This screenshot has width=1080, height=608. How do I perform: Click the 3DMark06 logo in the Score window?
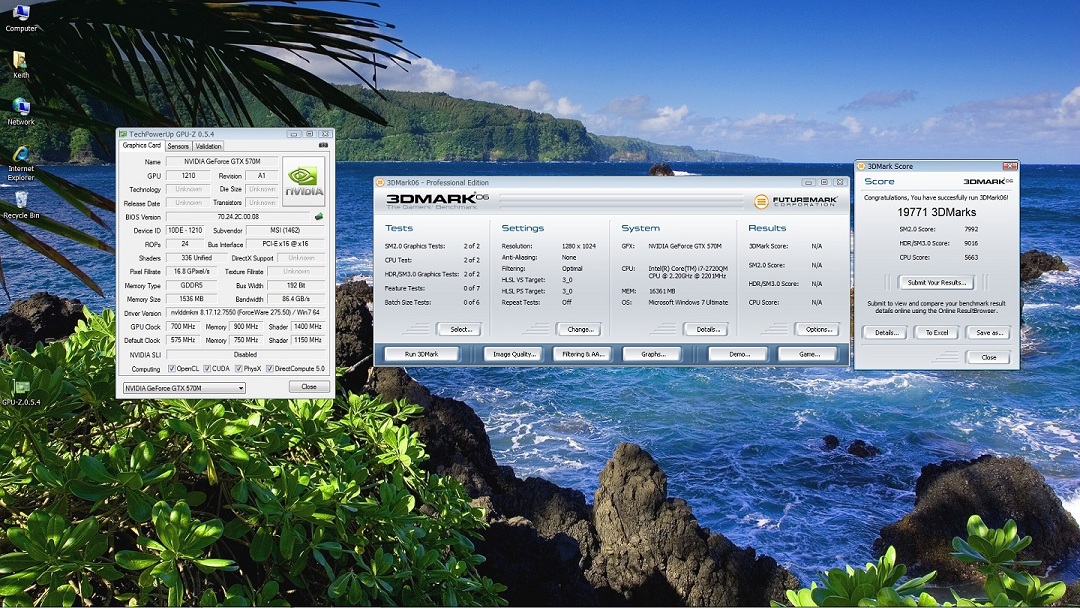(x=988, y=181)
